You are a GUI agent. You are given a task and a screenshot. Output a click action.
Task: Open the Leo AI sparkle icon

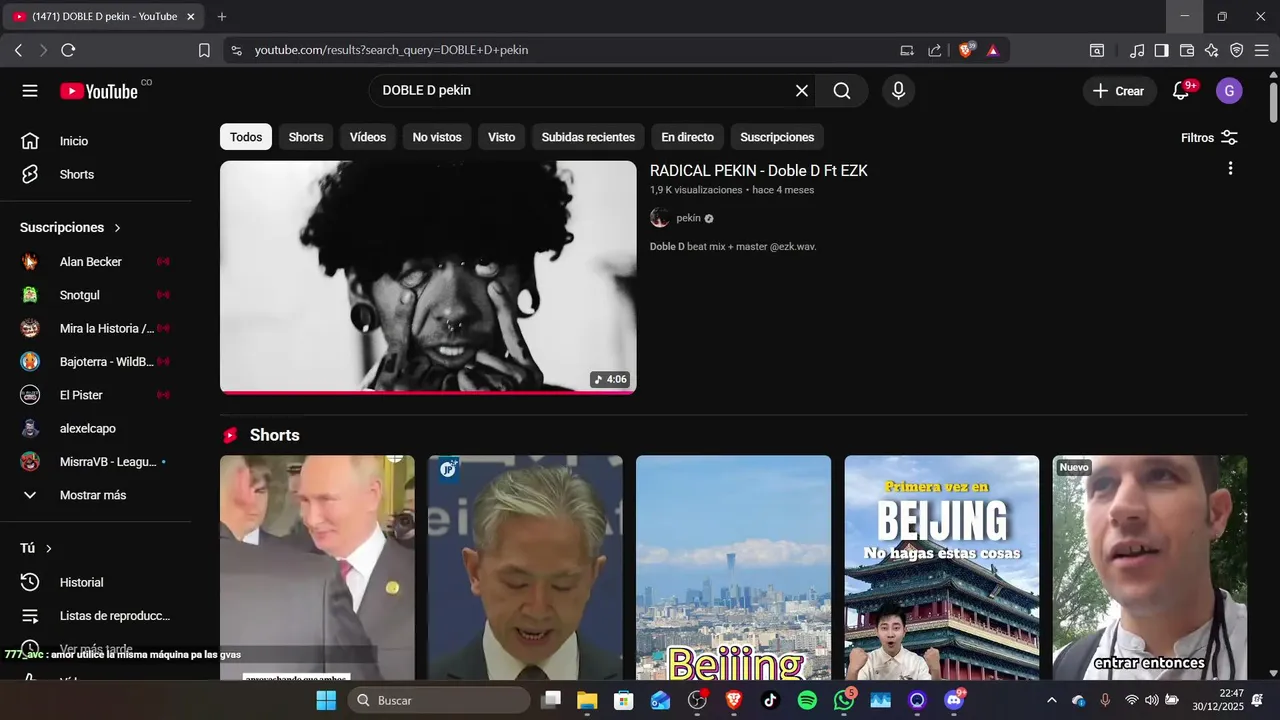tap(1211, 50)
